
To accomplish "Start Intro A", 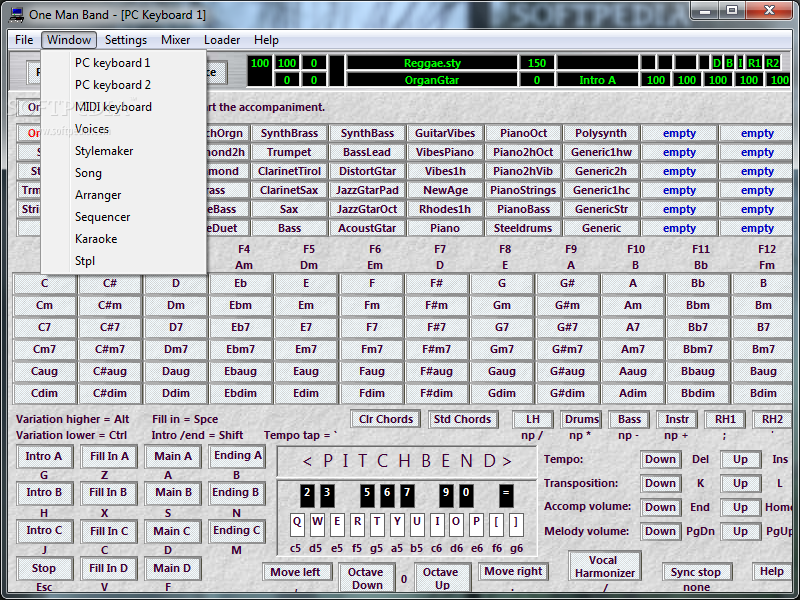I will 44,456.
